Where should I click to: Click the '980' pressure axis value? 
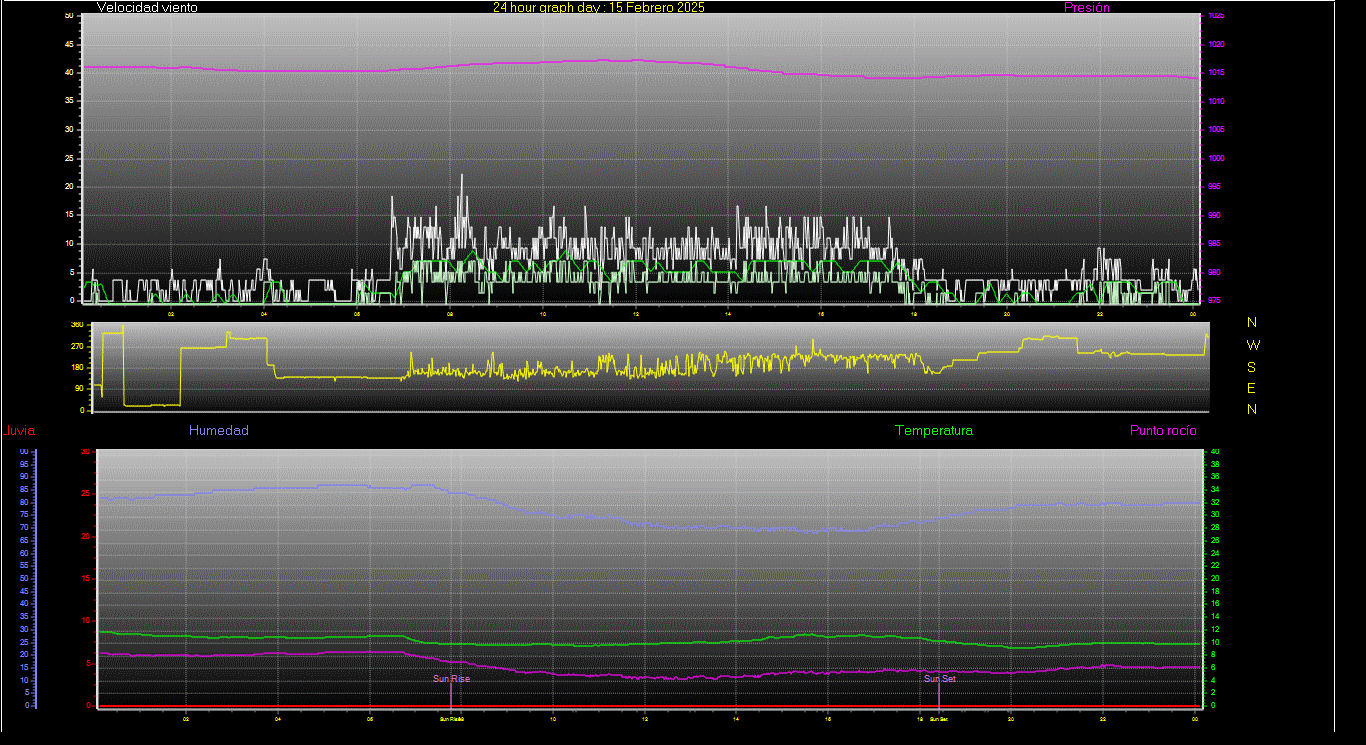tap(1214, 273)
